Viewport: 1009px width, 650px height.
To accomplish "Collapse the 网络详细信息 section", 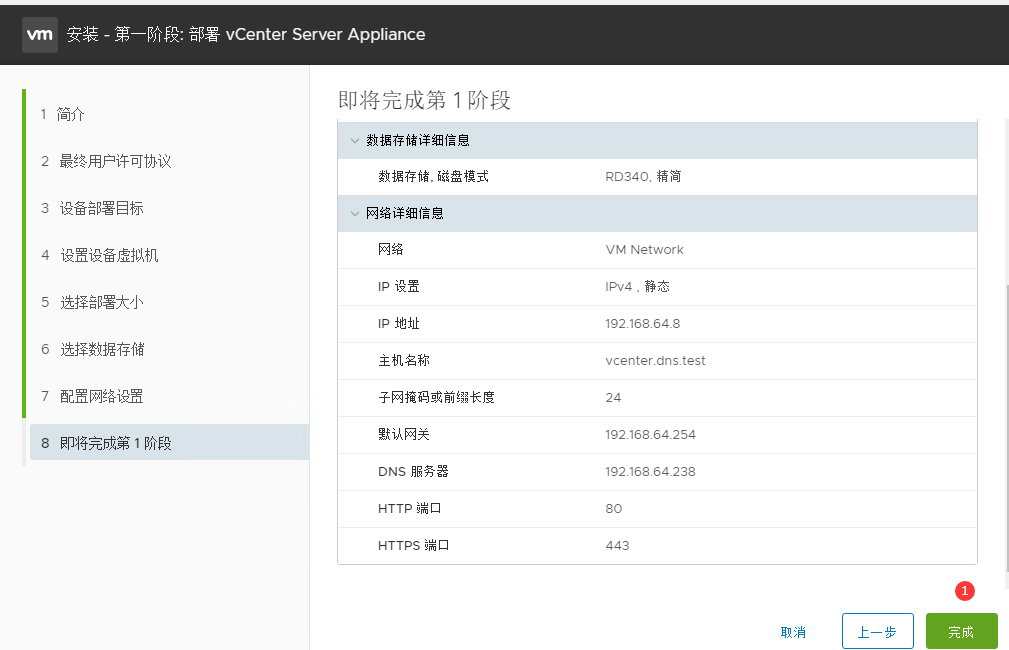I will pos(355,214).
